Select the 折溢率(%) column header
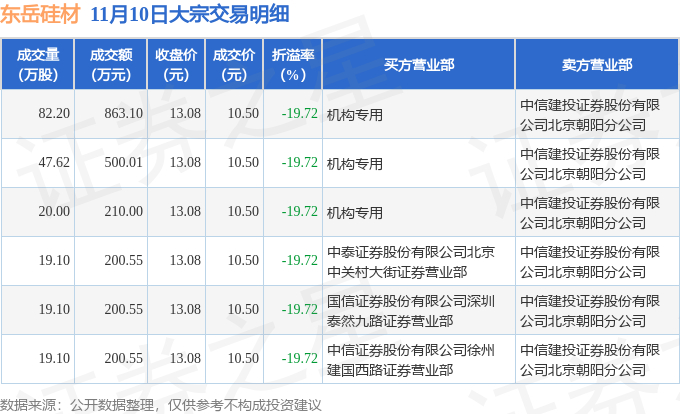The image size is (680, 414). [x=293, y=65]
